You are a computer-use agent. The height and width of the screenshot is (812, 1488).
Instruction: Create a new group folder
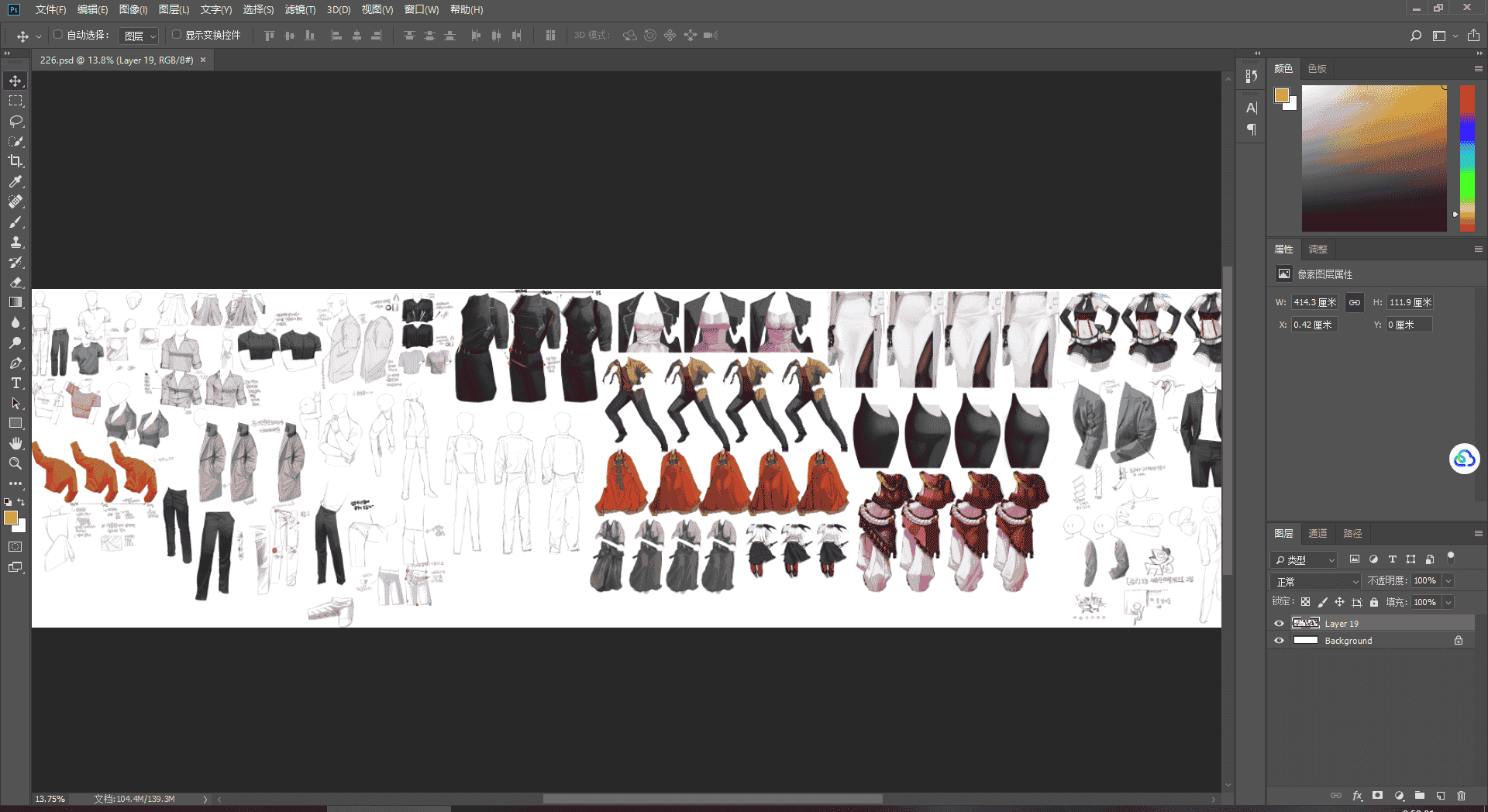pos(1420,796)
